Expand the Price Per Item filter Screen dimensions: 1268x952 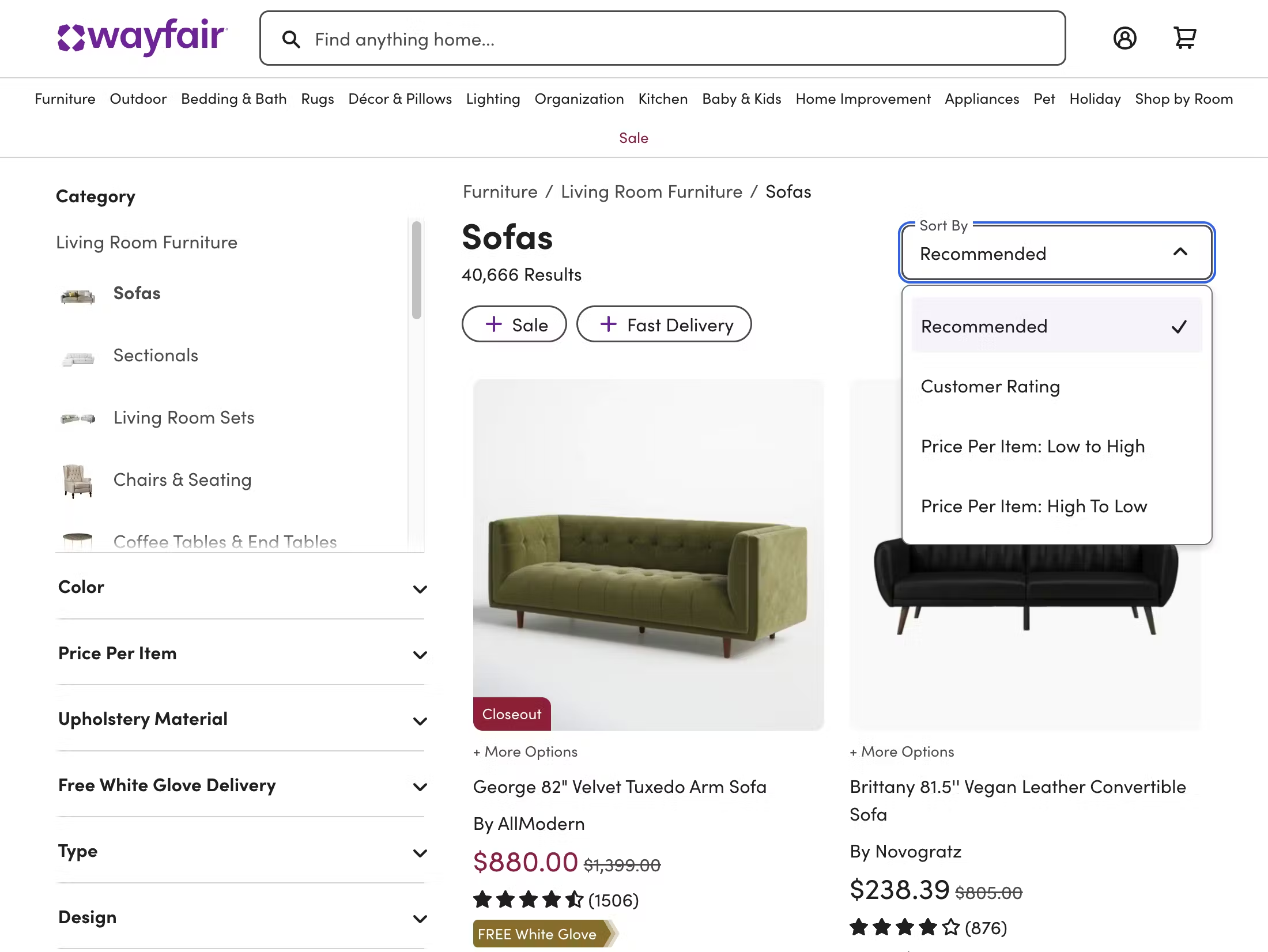pos(241,653)
